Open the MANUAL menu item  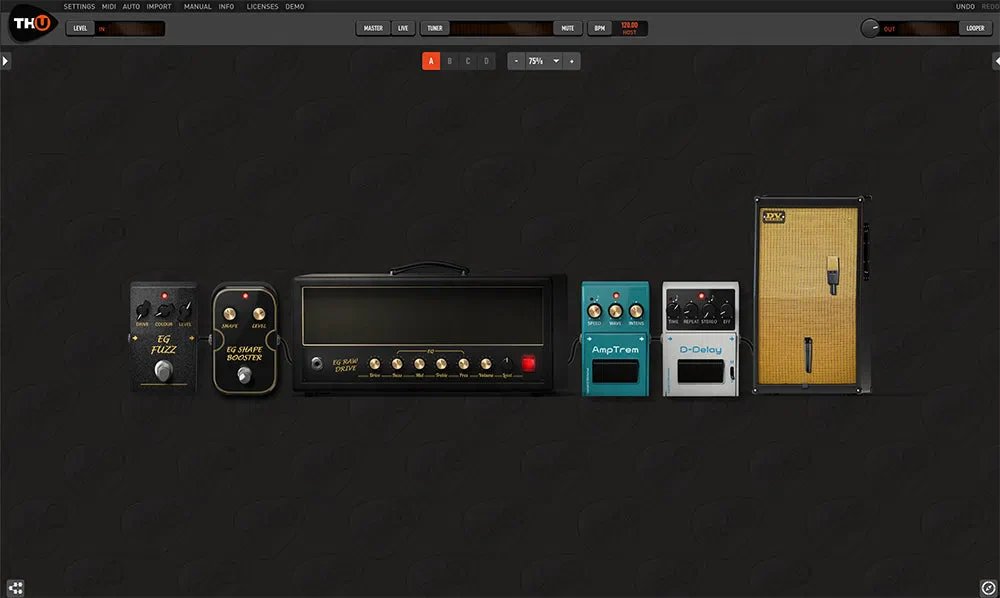tap(198, 6)
